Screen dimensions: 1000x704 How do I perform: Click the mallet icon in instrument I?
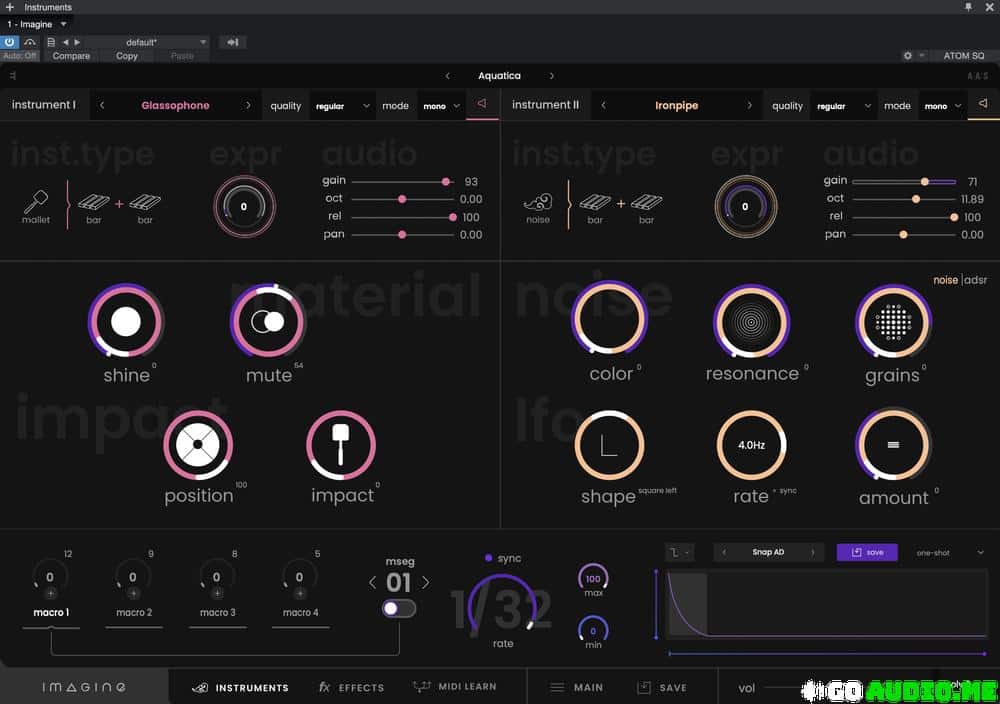click(x=36, y=201)
